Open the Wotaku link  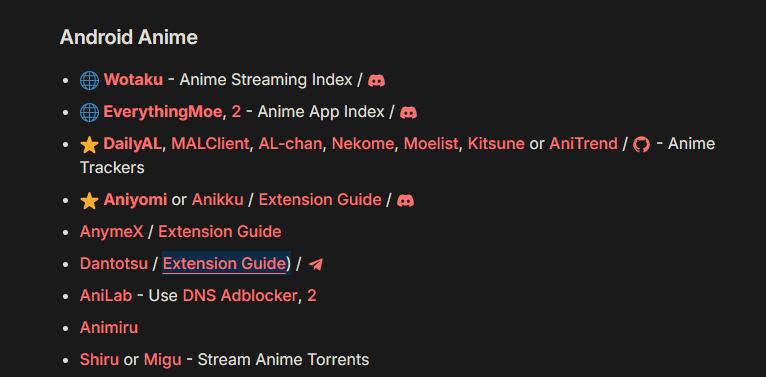coord(133,80)
